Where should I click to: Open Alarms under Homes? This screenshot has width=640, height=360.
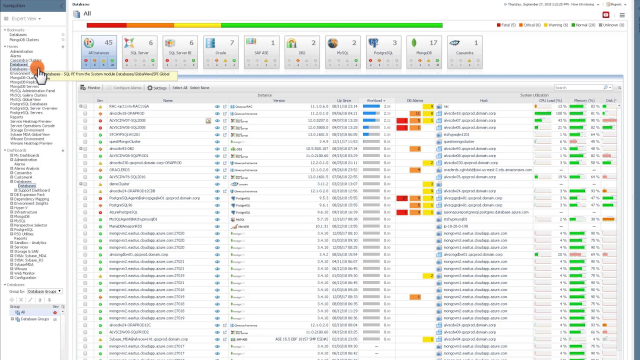click(16, 56)
